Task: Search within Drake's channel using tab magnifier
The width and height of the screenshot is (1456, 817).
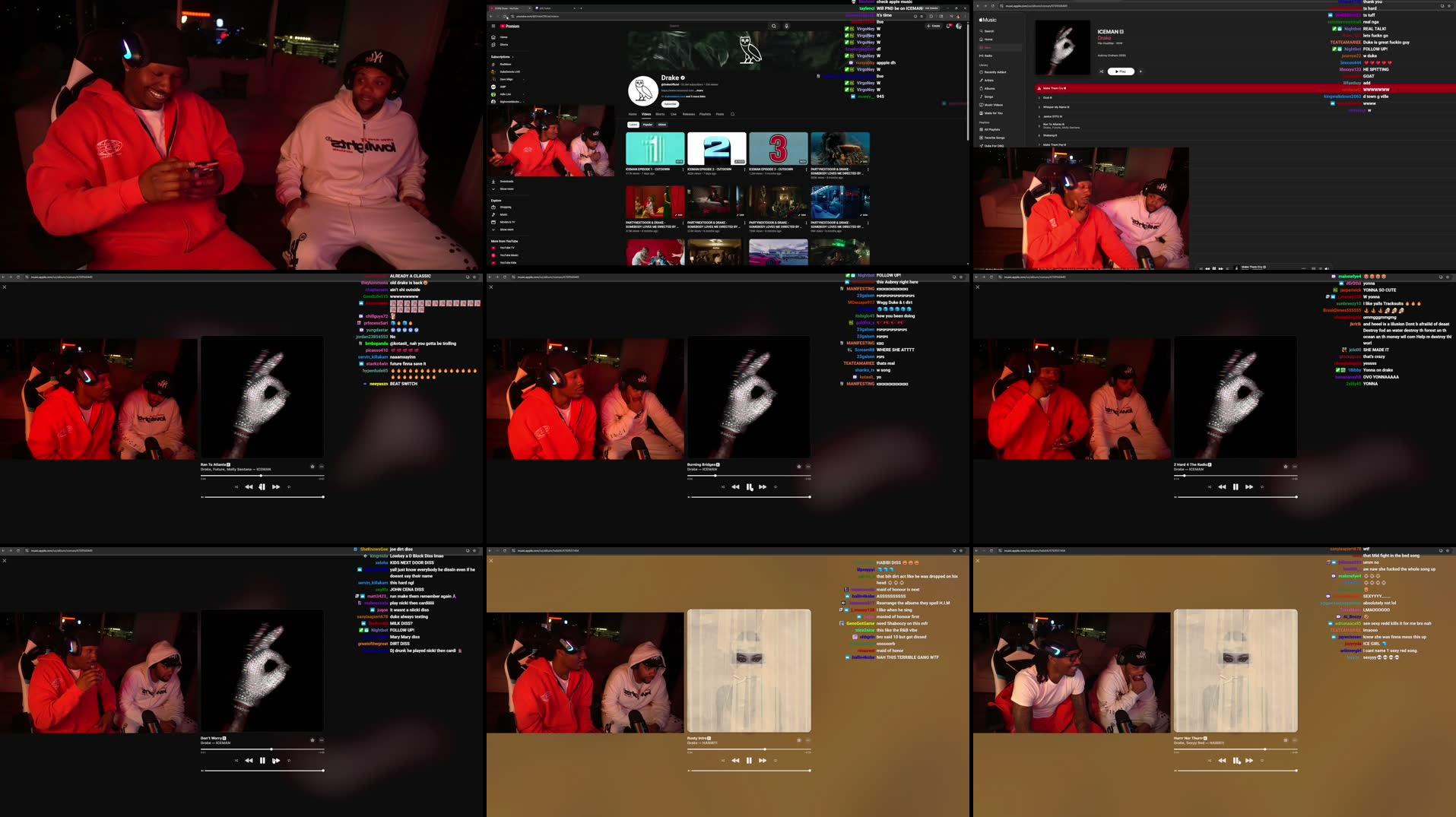Action: [732, 114]
